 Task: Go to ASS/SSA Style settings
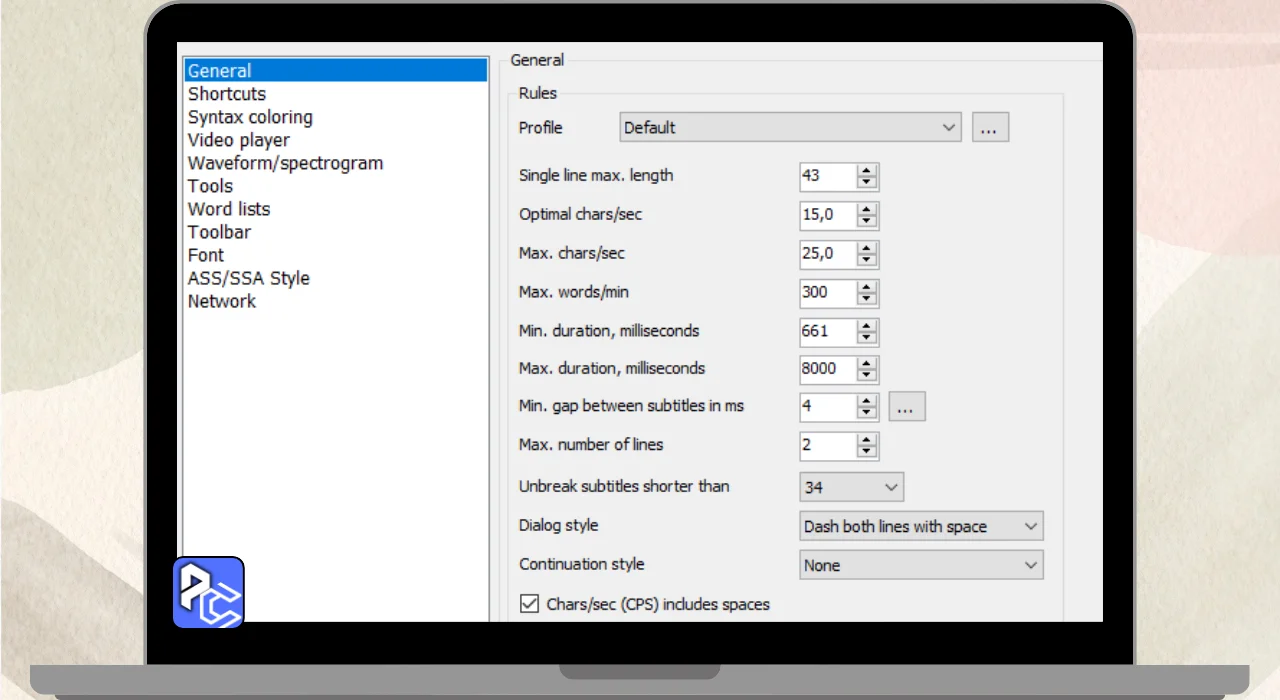(249, 278)
